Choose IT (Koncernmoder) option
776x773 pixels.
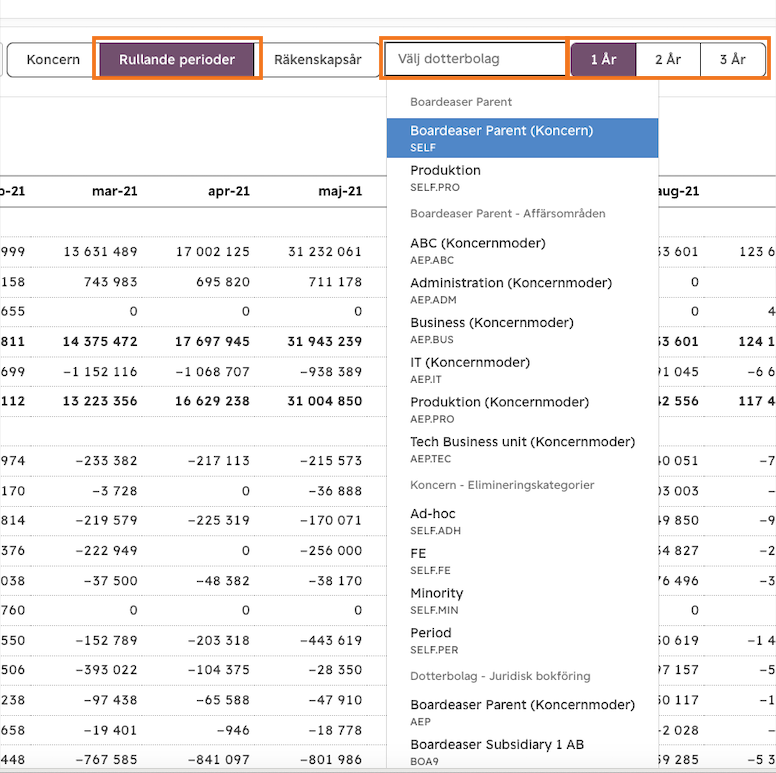coord(522,369)
